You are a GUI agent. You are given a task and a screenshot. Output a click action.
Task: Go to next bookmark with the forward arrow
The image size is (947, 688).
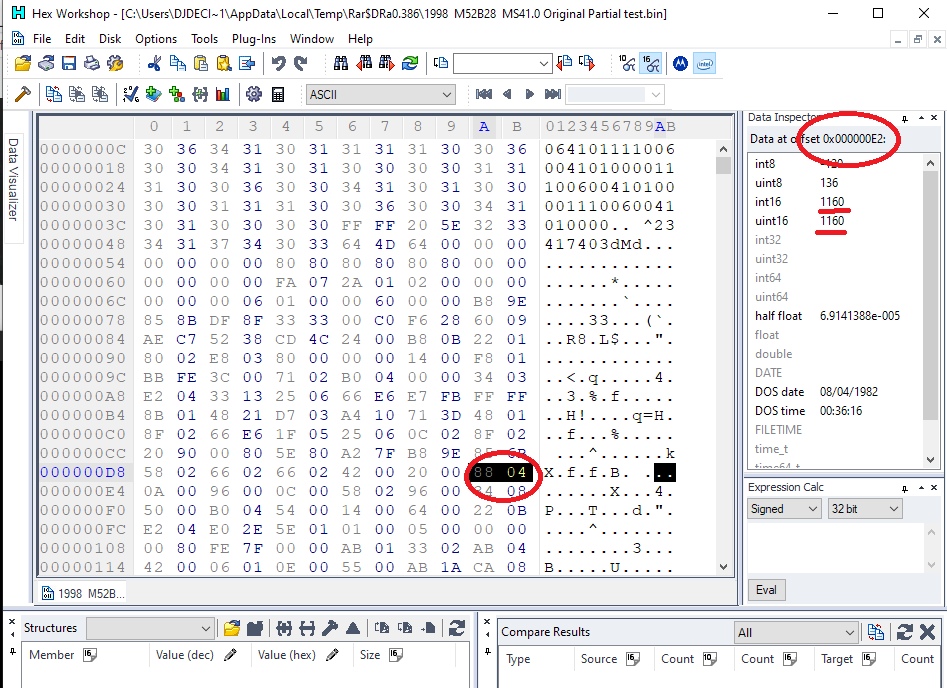click(530, 94)
